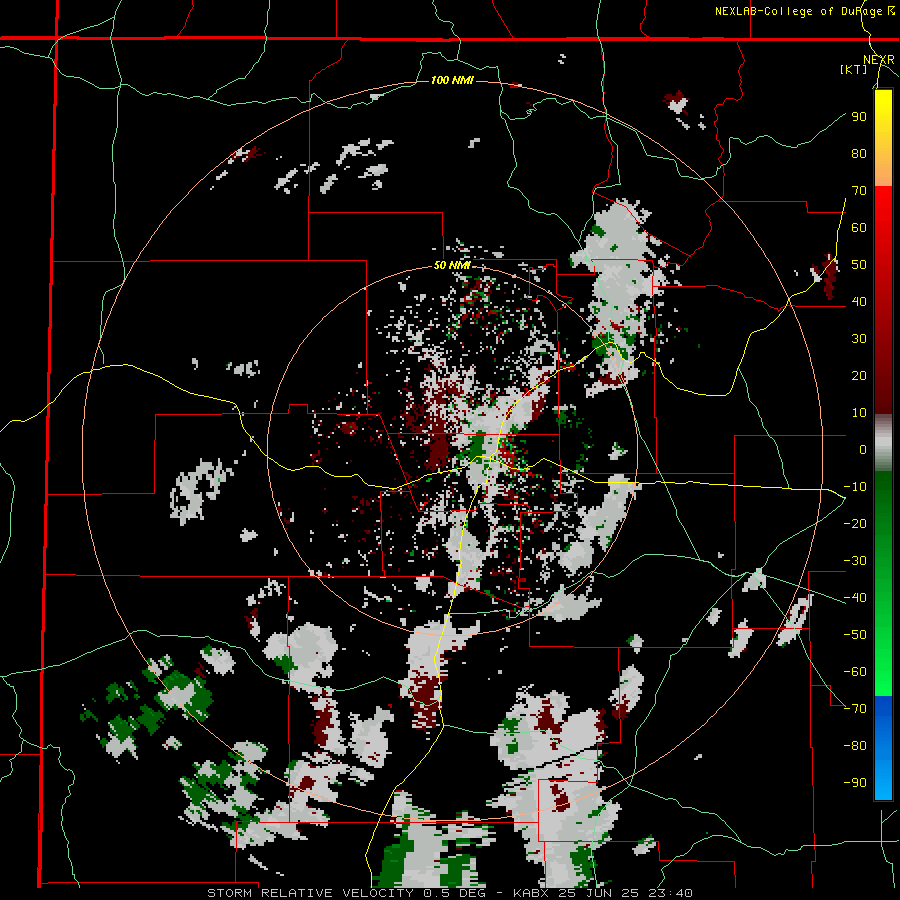The height and width of the screenshot is (900, 900).
Task: Click the -40 value on velocity scale
Action: pos(855,598)
